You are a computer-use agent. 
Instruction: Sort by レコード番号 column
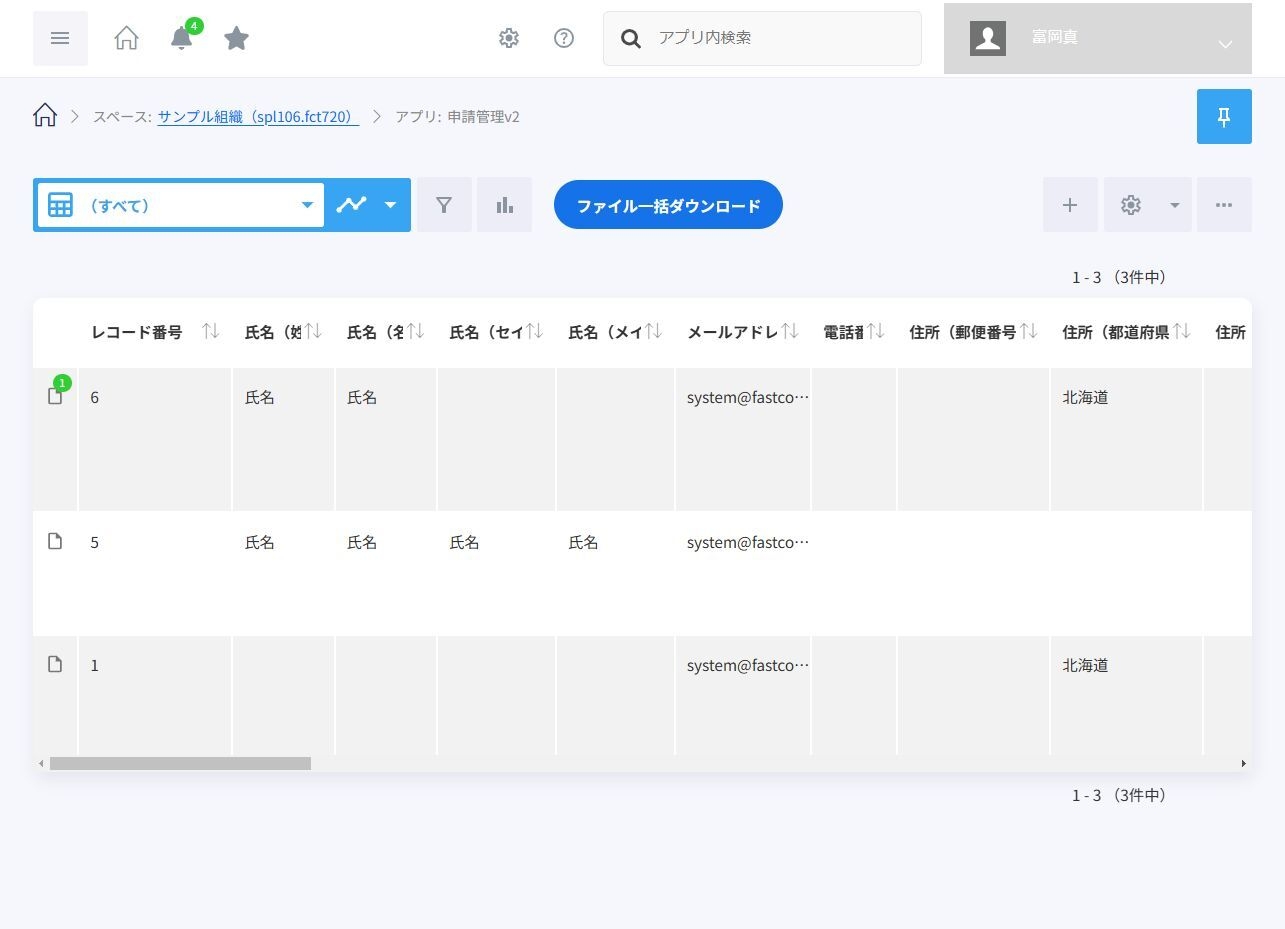point(210,332)
